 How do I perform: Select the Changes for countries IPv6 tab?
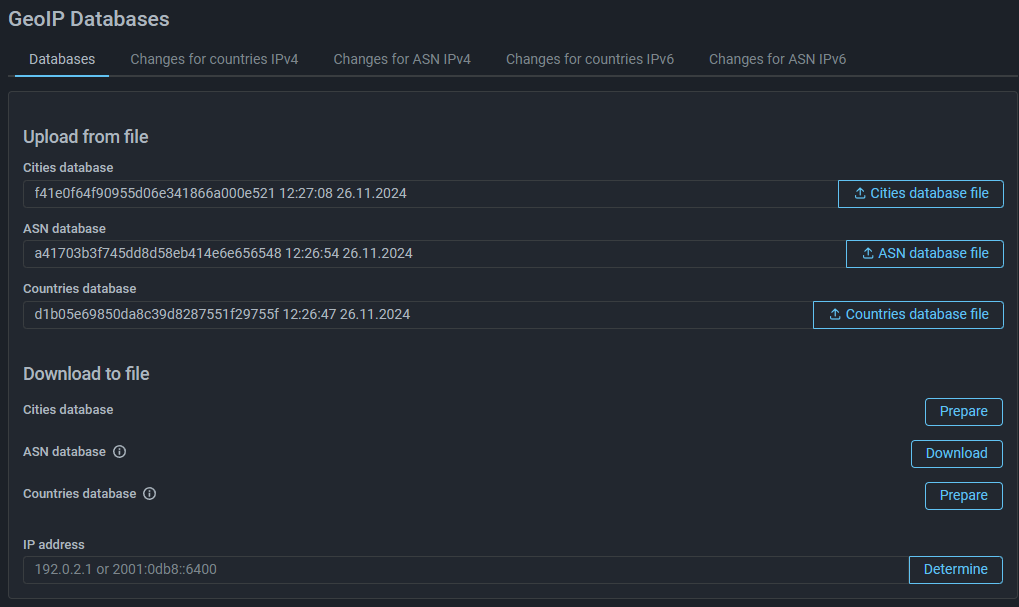click(x=590, y=59)
